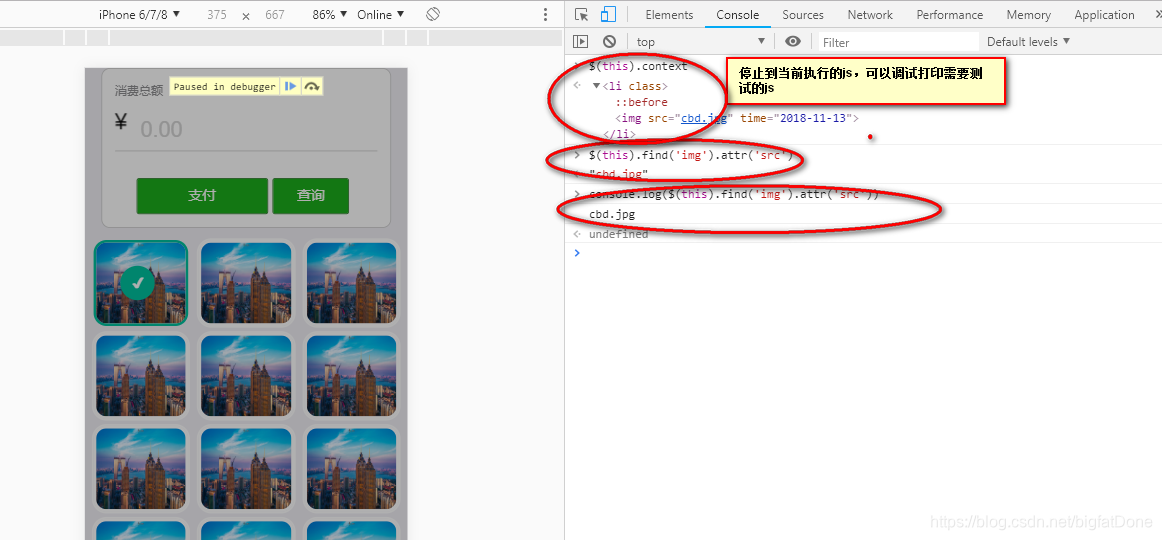Click the undefined result line
Screen dimensions: 1162x540
(x=619, y=234)
